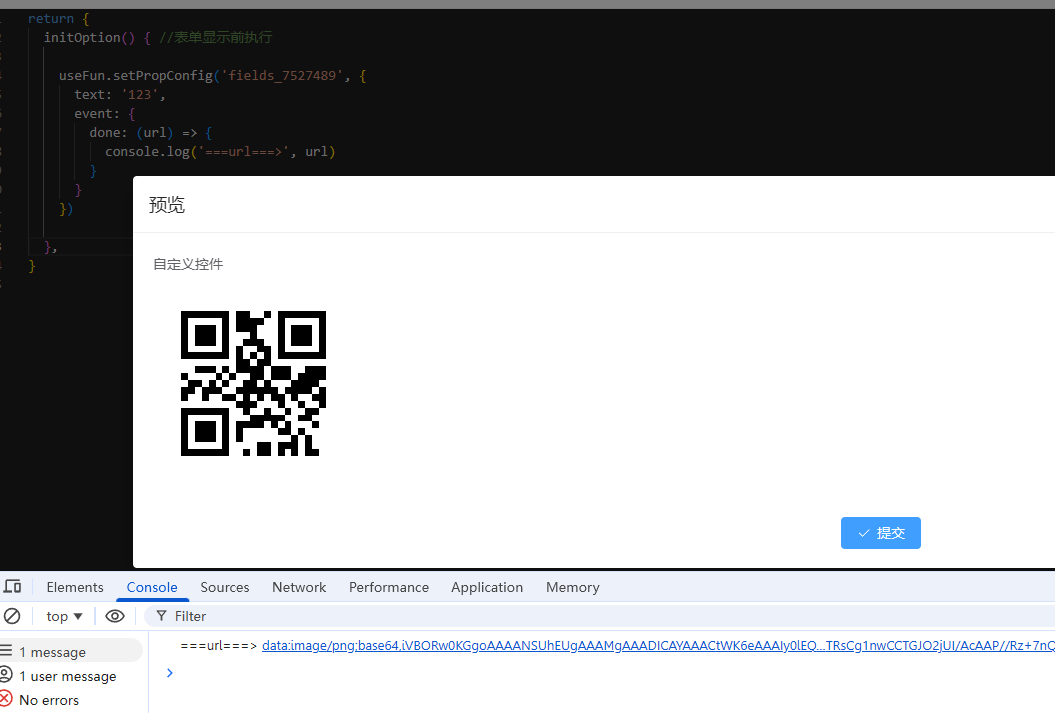Screen dimensions: 1055x713
Task: Select '1 user message' sidebar filter
Action: tap(67, 676)
